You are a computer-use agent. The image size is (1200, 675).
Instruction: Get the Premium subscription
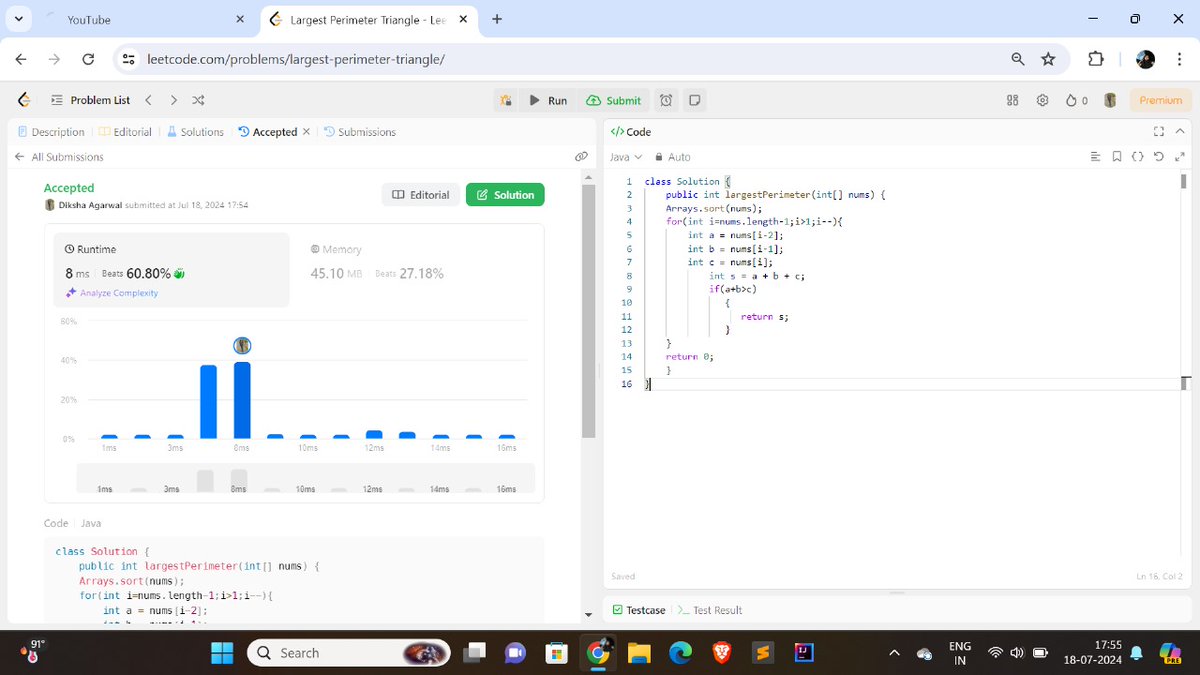pos(1160,100)
